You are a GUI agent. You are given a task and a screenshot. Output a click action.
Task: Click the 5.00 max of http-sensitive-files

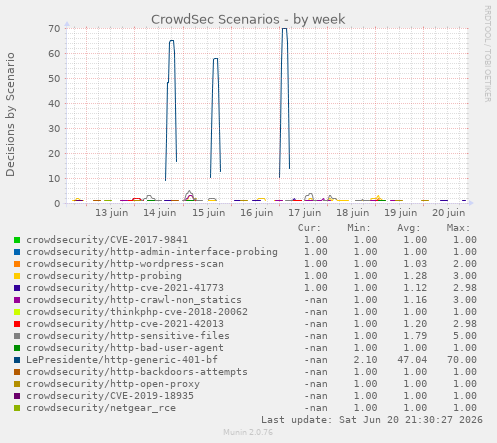tap(465, 336)
